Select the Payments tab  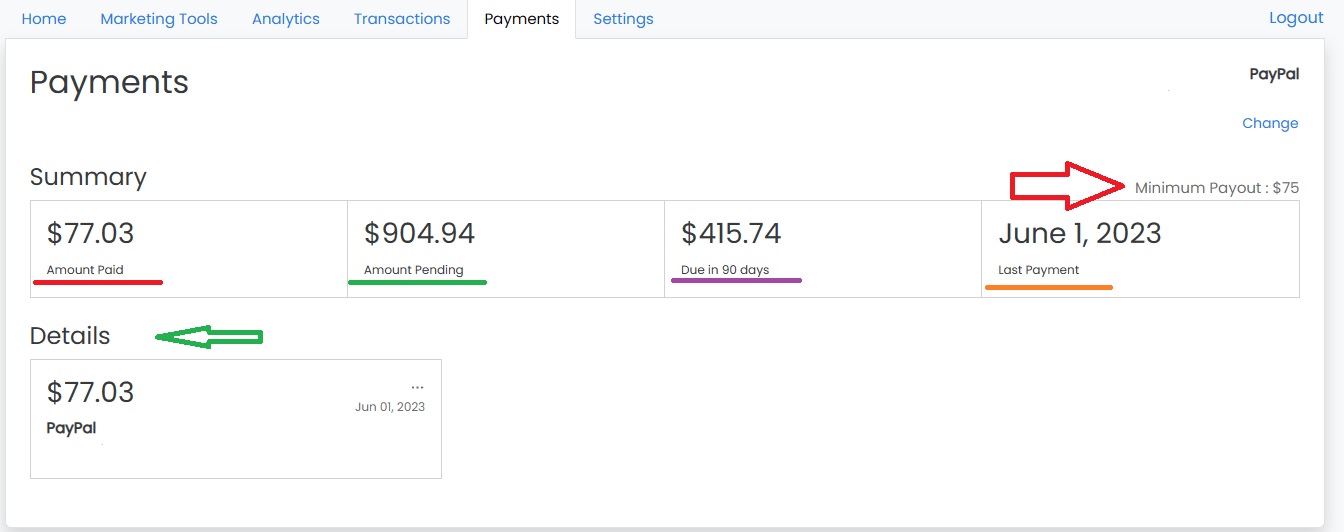521,19
